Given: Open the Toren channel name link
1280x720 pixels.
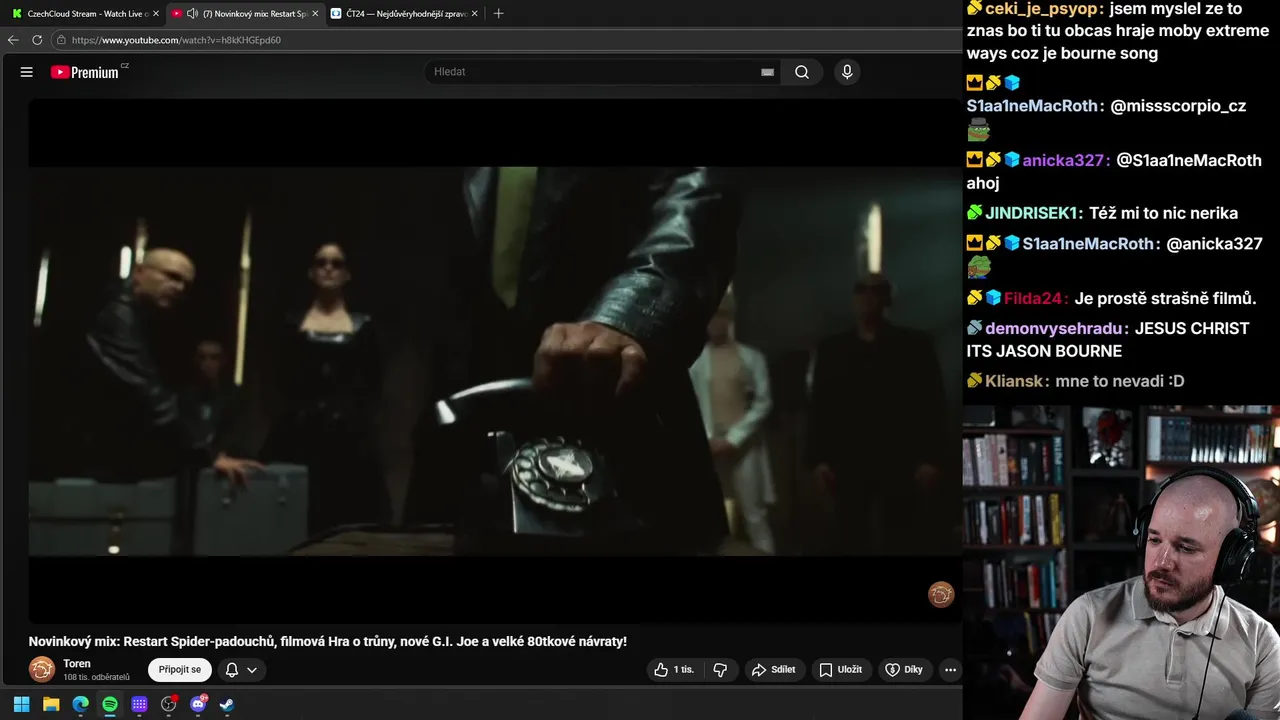Looking at the screenshot, I should pyautogui.click(x=77, y=664).
